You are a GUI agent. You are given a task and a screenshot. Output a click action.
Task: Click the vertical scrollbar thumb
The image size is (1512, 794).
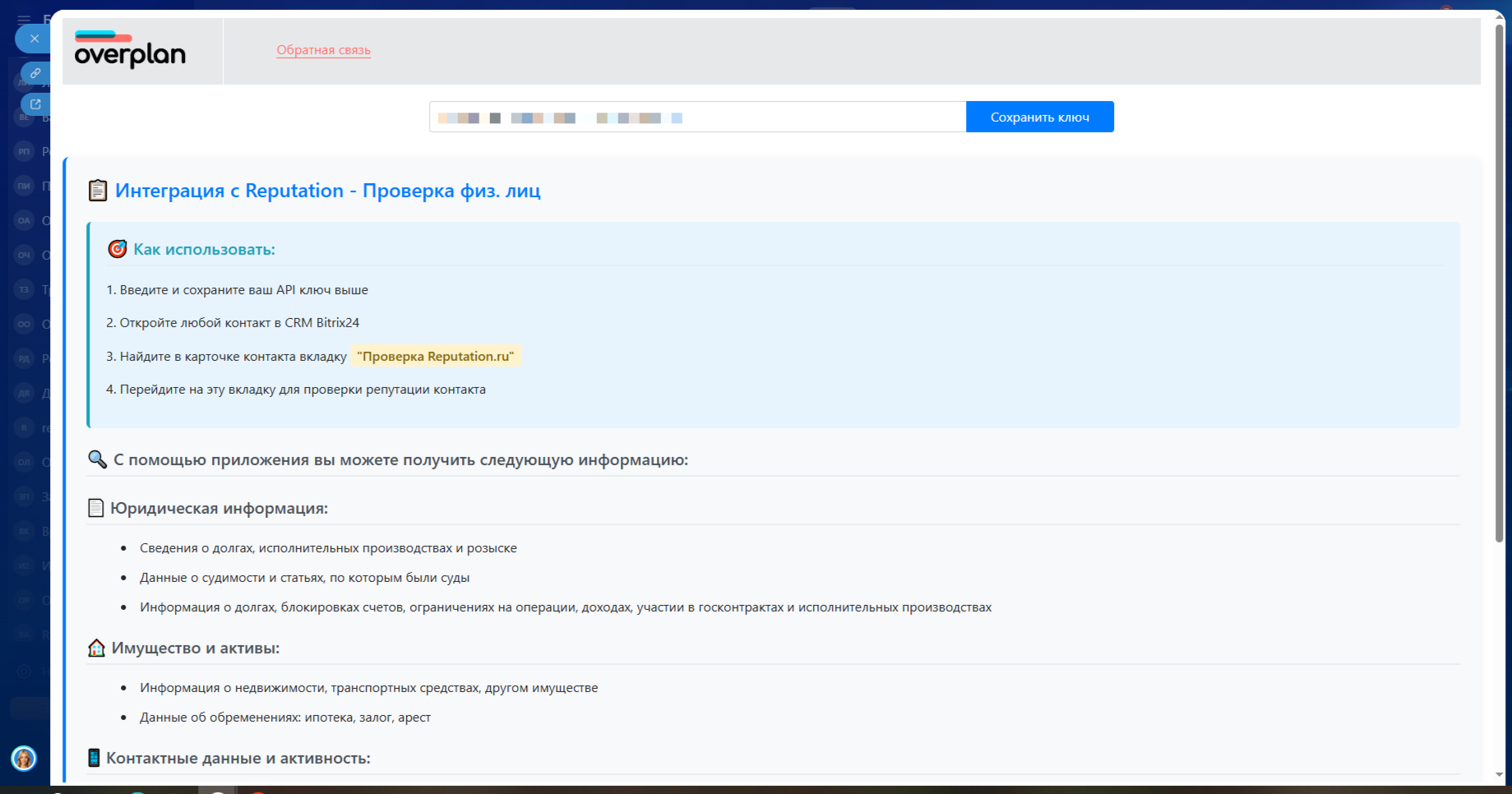1499,279
